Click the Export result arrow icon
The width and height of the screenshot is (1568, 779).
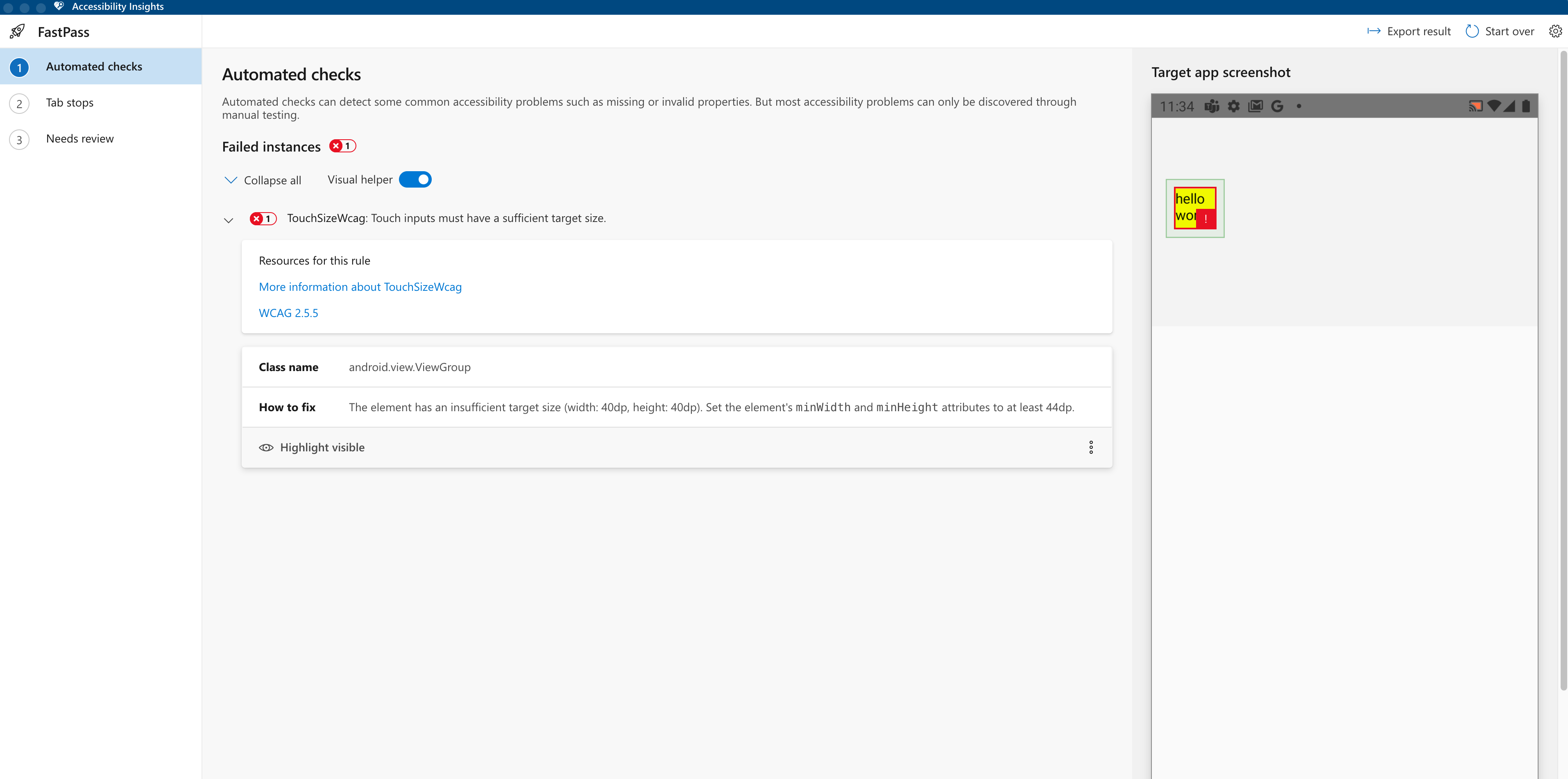pos(1375,31)
